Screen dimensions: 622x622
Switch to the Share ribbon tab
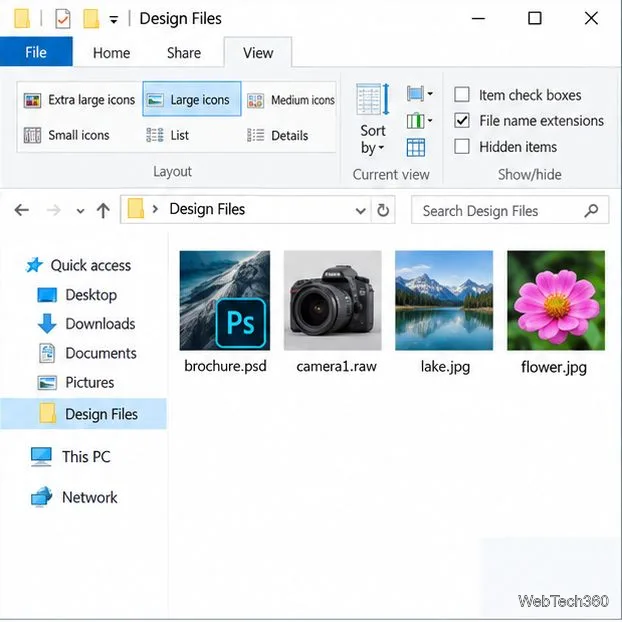pos(184,53)
